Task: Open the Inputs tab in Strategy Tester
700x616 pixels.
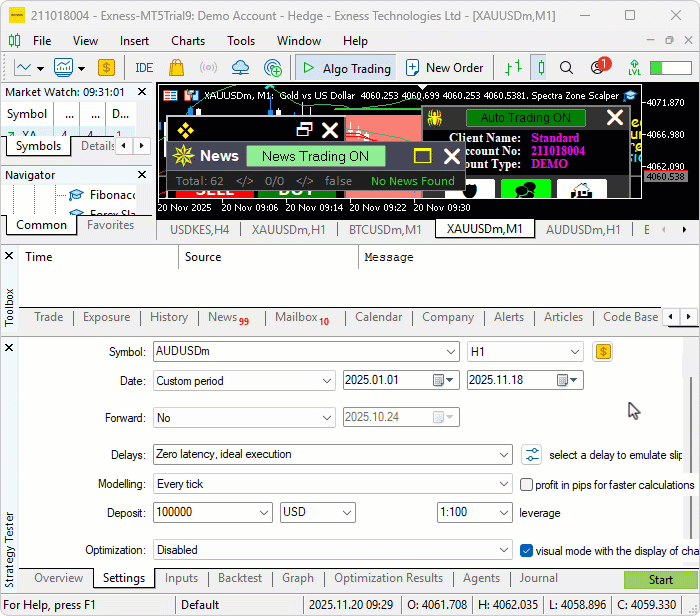Action: coord(181,578)
